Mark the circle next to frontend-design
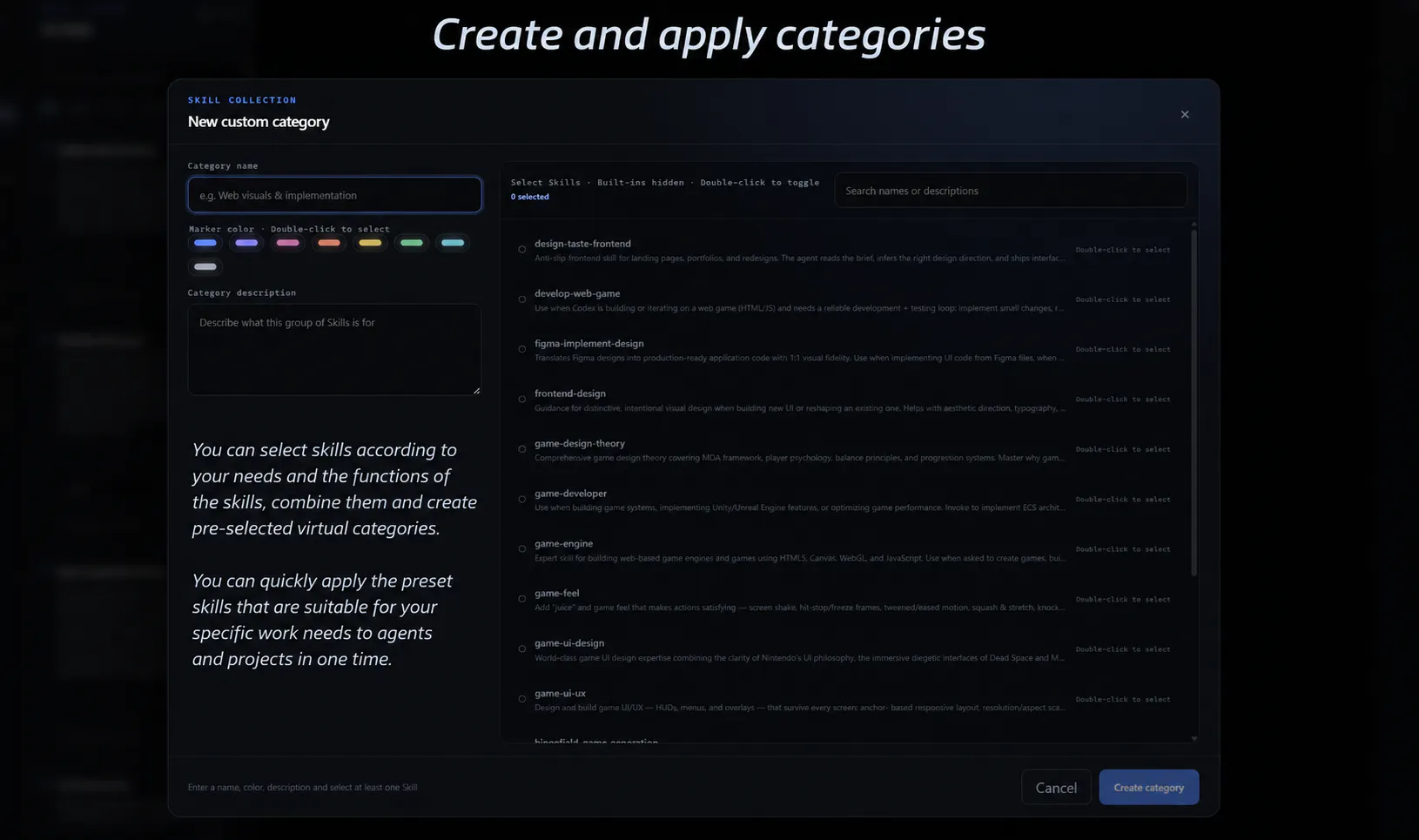The width and height of the screenshot is (1419, 840). (x=522, y=400)
